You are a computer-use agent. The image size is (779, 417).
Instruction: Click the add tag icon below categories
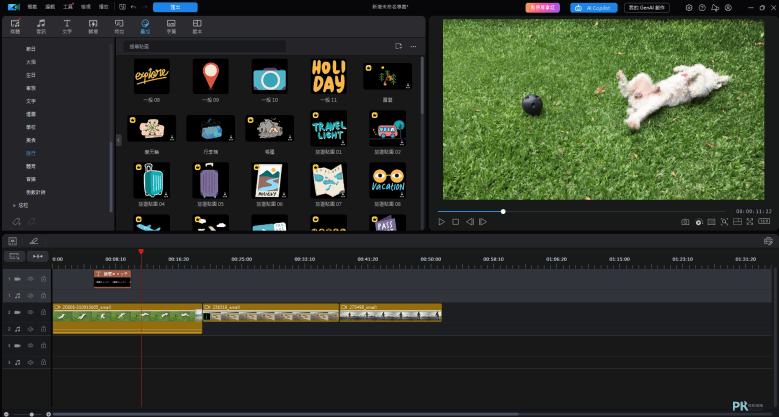16,221
